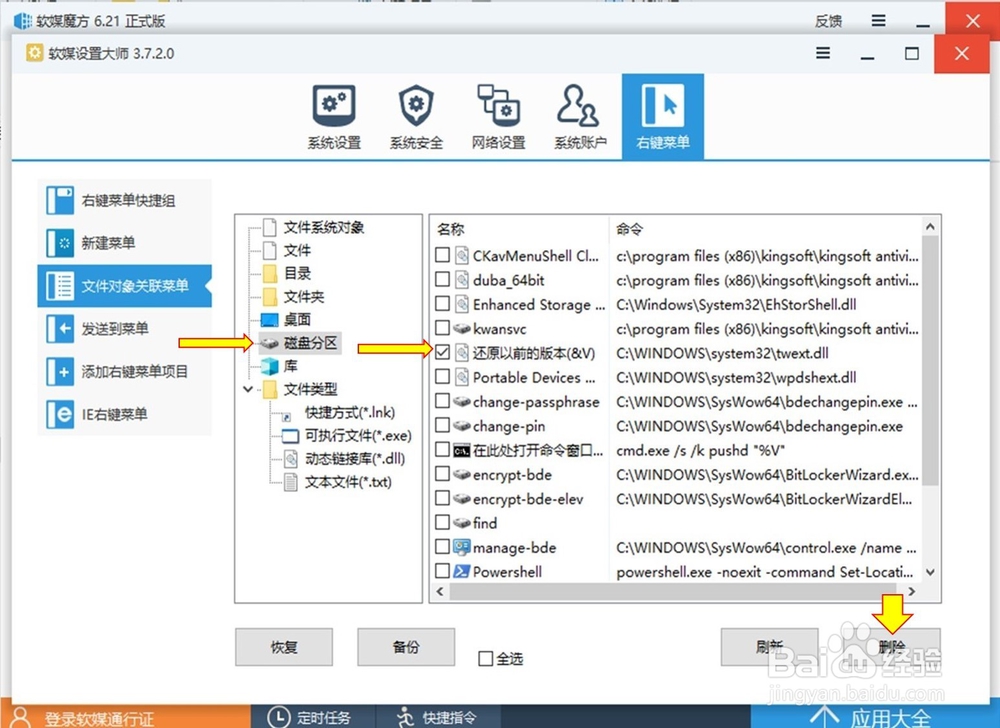1000x728 pixels.
Task: Click the 备份 backup button
Action: point(405,647)
